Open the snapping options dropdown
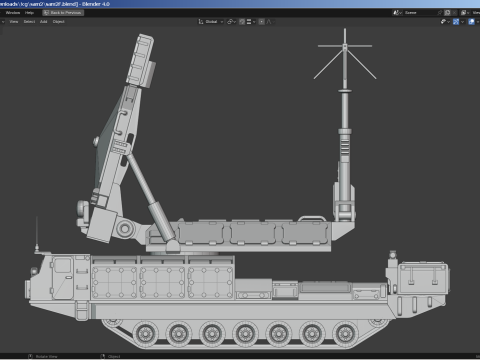Image resolution: width=480 pixels, height=360 pixels. [x=251, y=22]
